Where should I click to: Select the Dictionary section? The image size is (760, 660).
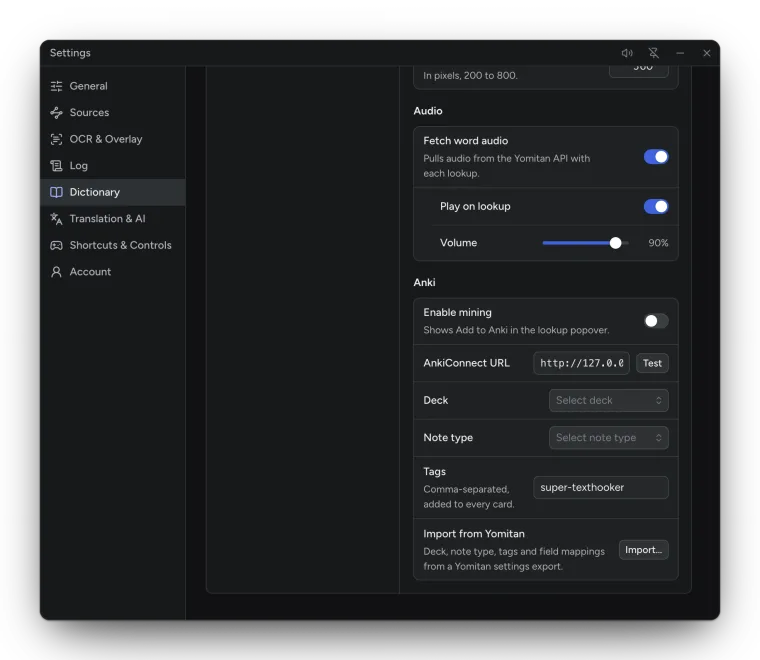click(113, 192)
